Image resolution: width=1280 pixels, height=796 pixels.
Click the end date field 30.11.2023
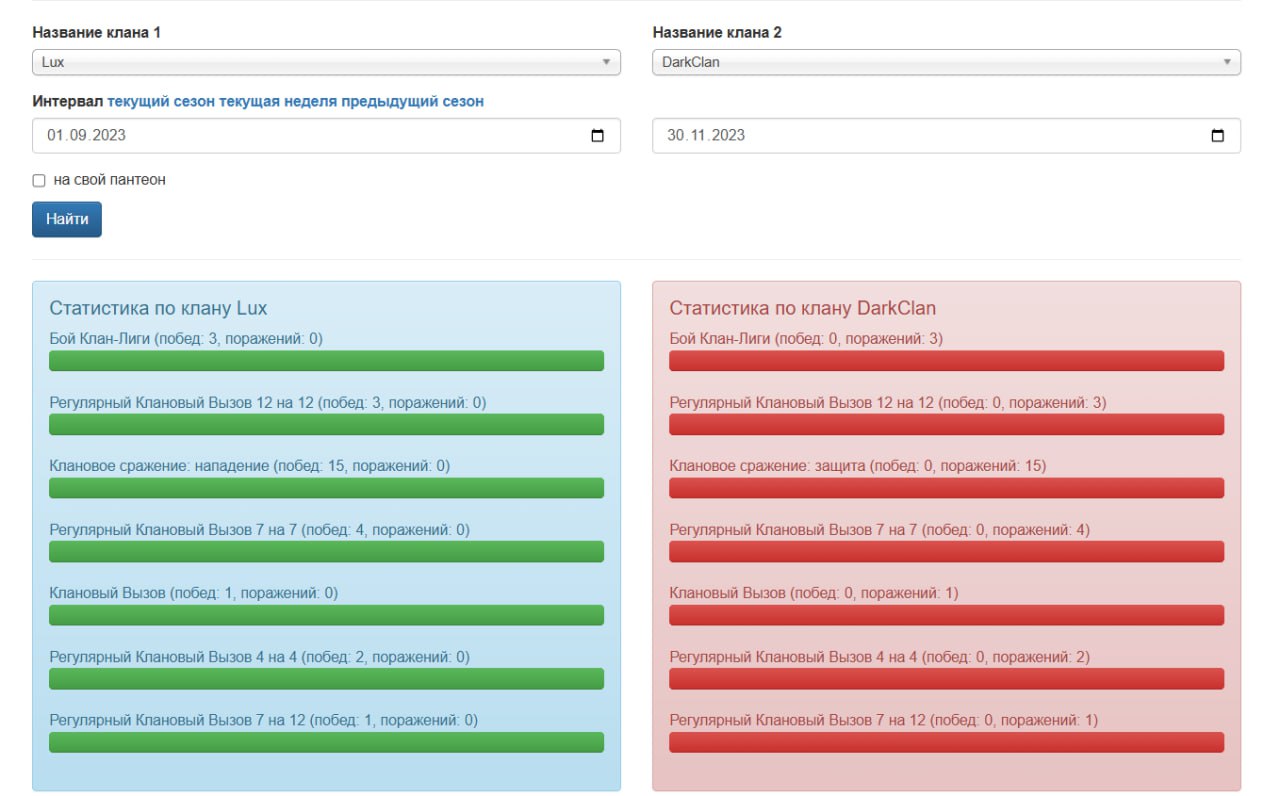pyautogui.click(x=920, y=136)
